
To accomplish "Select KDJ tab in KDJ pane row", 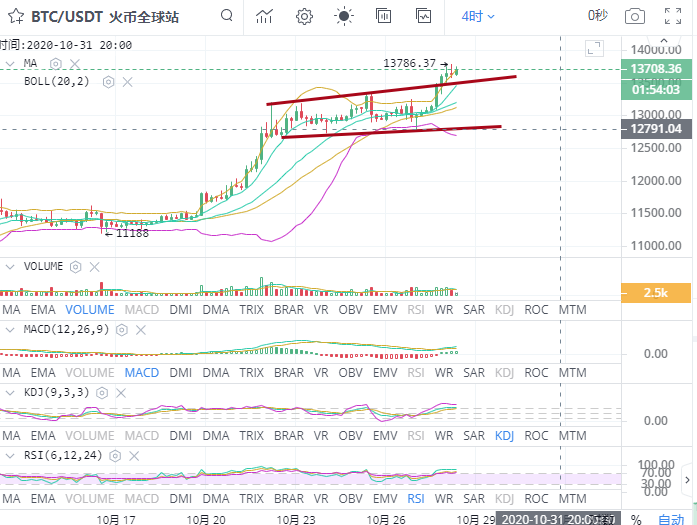I will click(x=505, y=436).
